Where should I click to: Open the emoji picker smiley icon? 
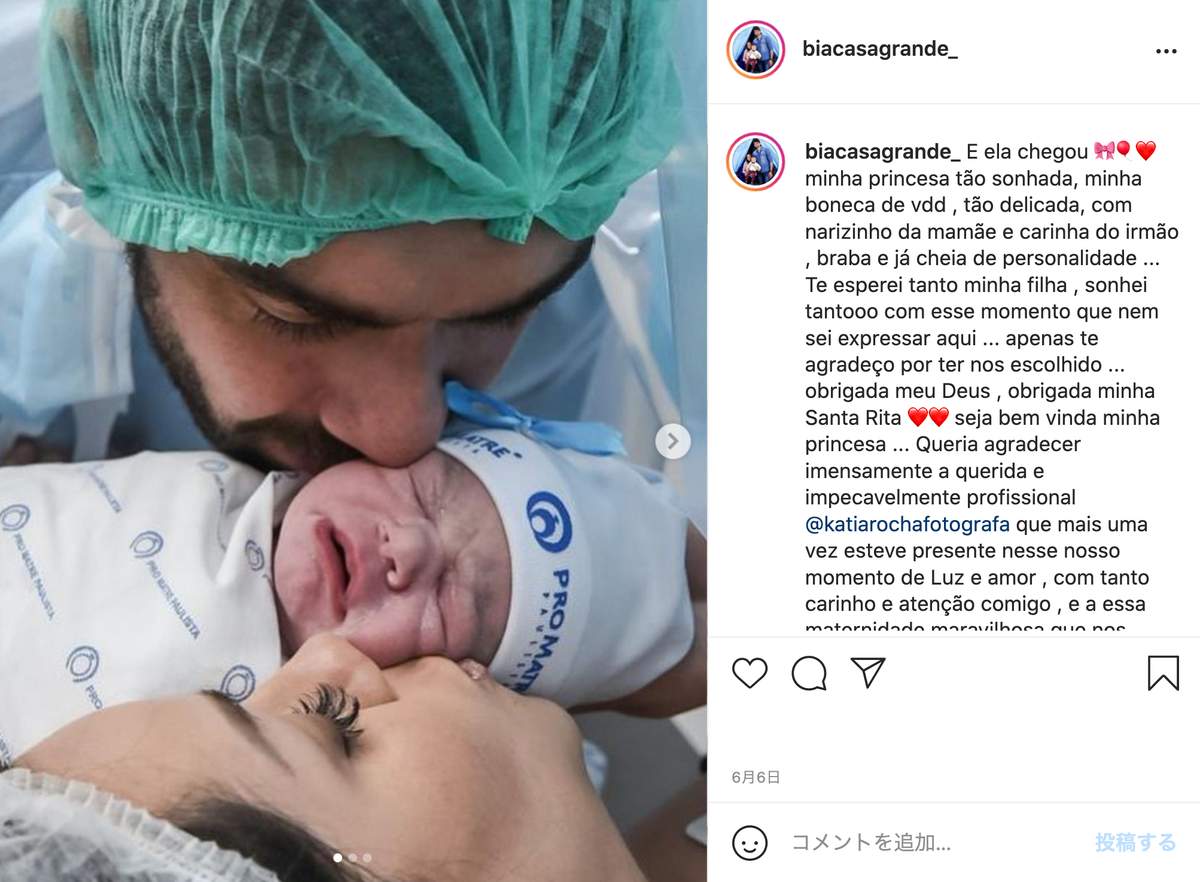749,842
